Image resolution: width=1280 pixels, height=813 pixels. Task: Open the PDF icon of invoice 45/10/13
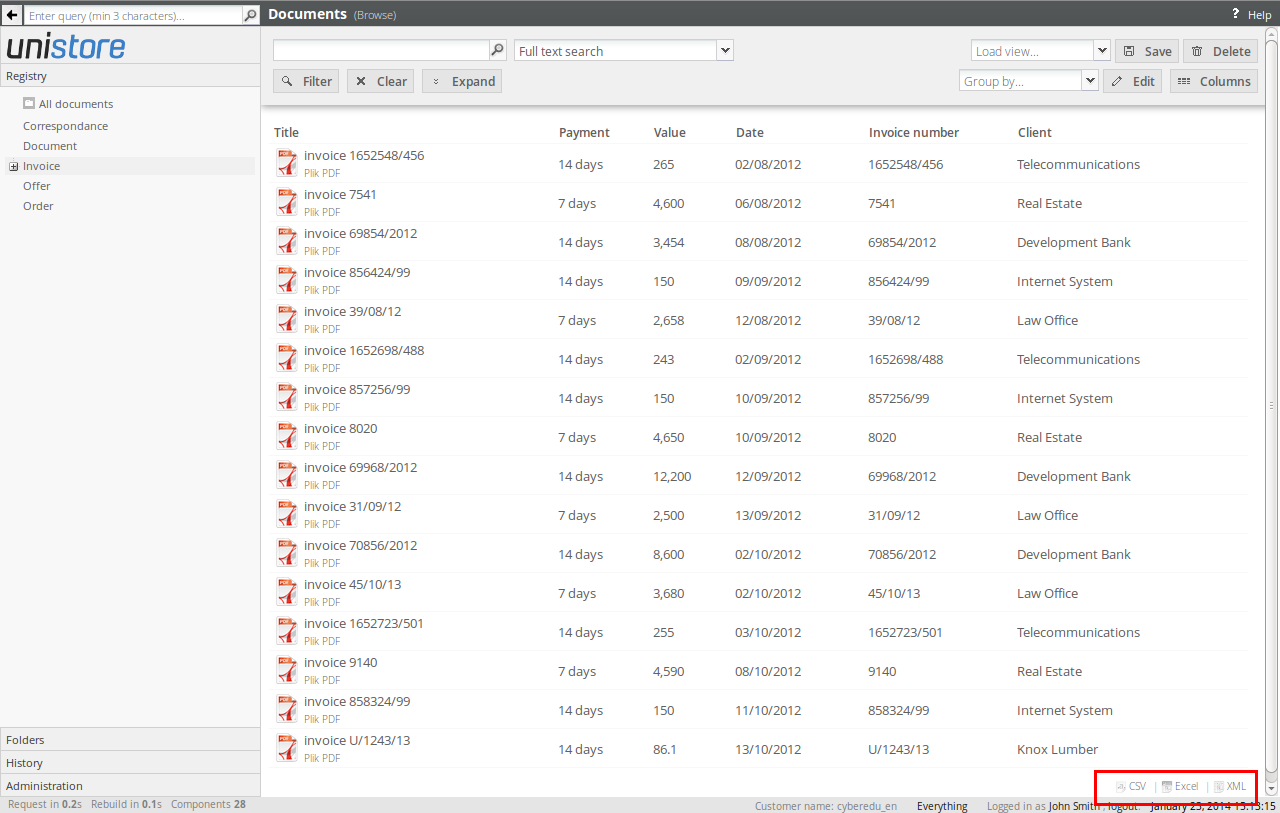tap(287, 593)
